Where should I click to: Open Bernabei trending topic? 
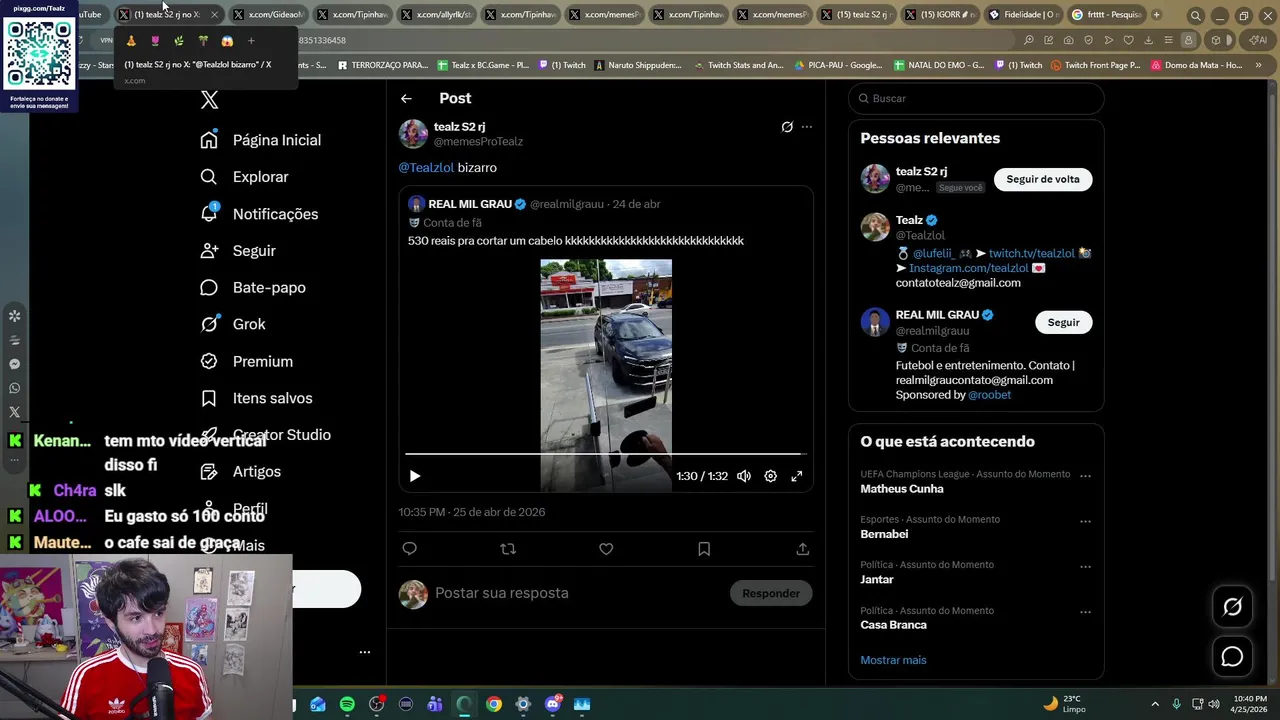coord(884,534)
